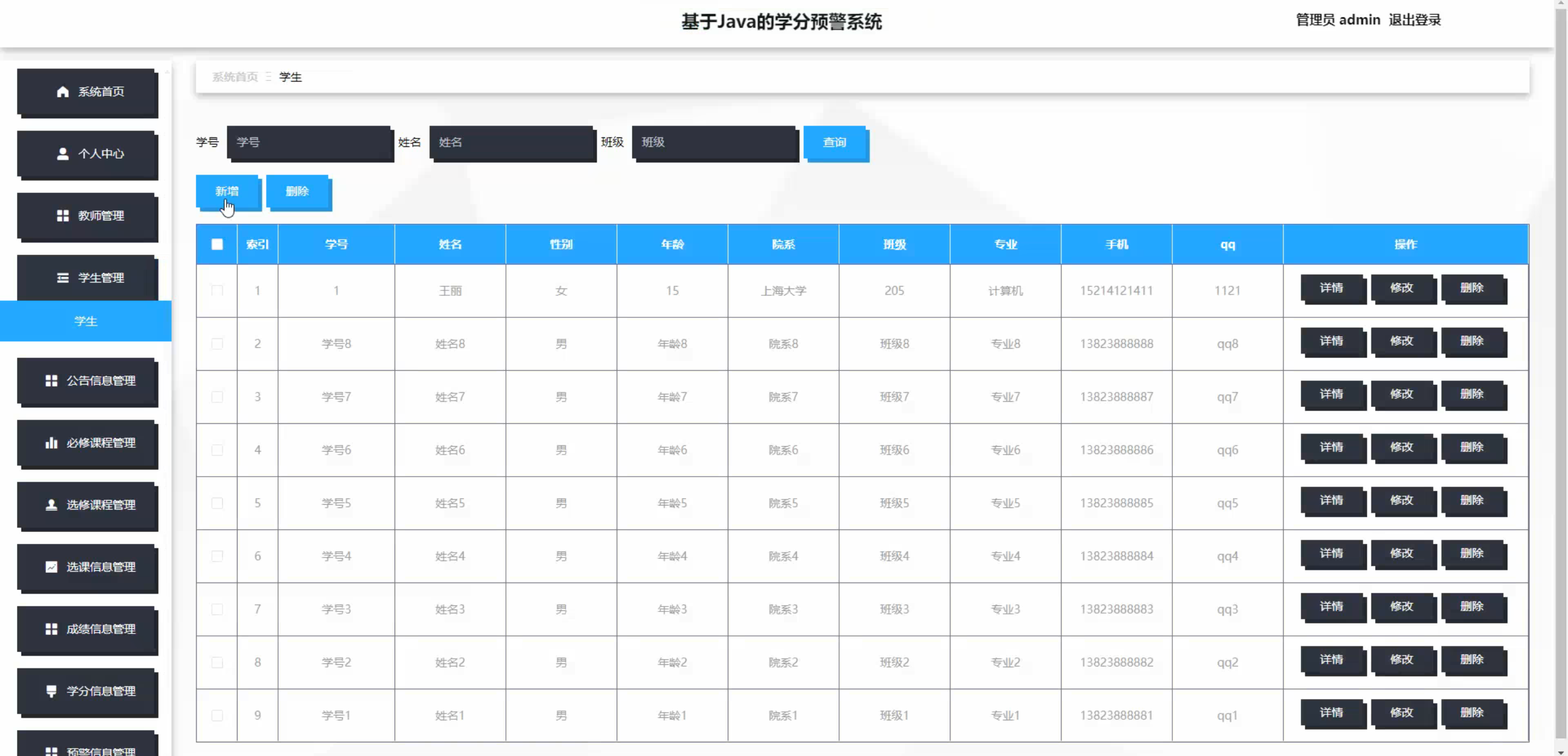Click the grid icon beside 教师管理

[x=62, y=216]
